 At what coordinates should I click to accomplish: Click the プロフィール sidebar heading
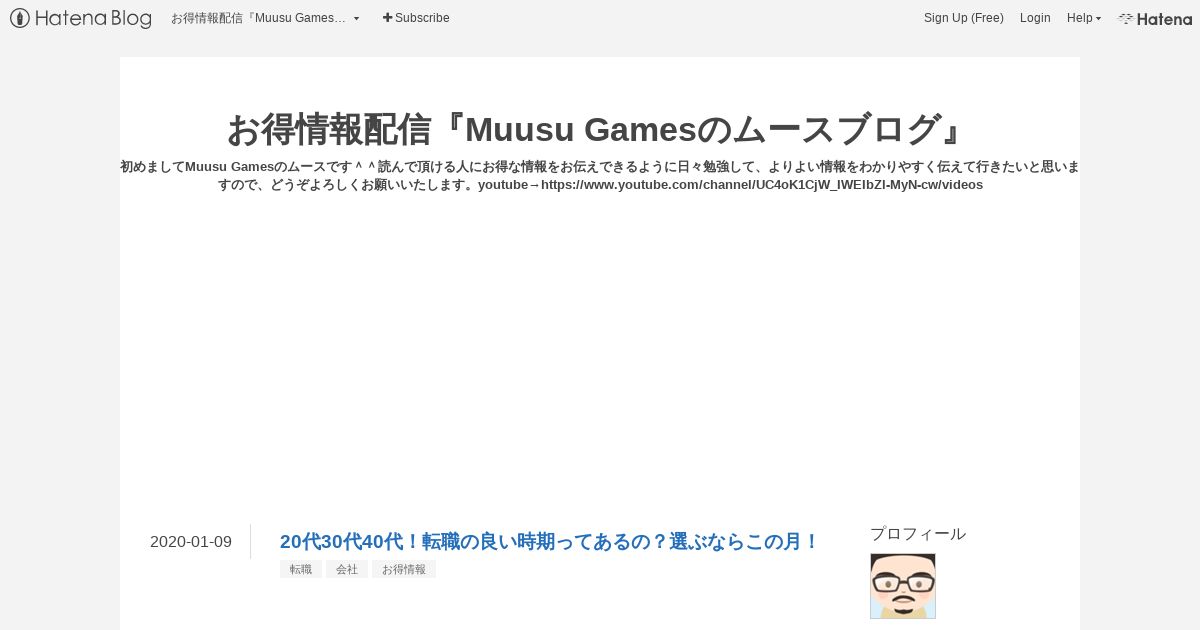pos(918,534)
